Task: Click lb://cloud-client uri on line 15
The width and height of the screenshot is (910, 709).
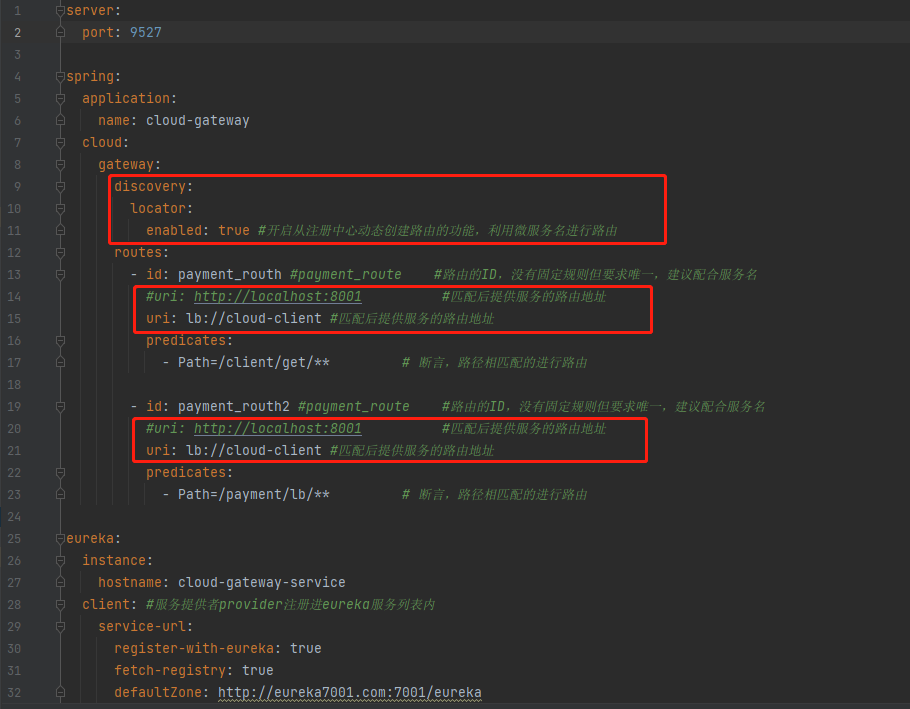Action: [x=254, y=319]
